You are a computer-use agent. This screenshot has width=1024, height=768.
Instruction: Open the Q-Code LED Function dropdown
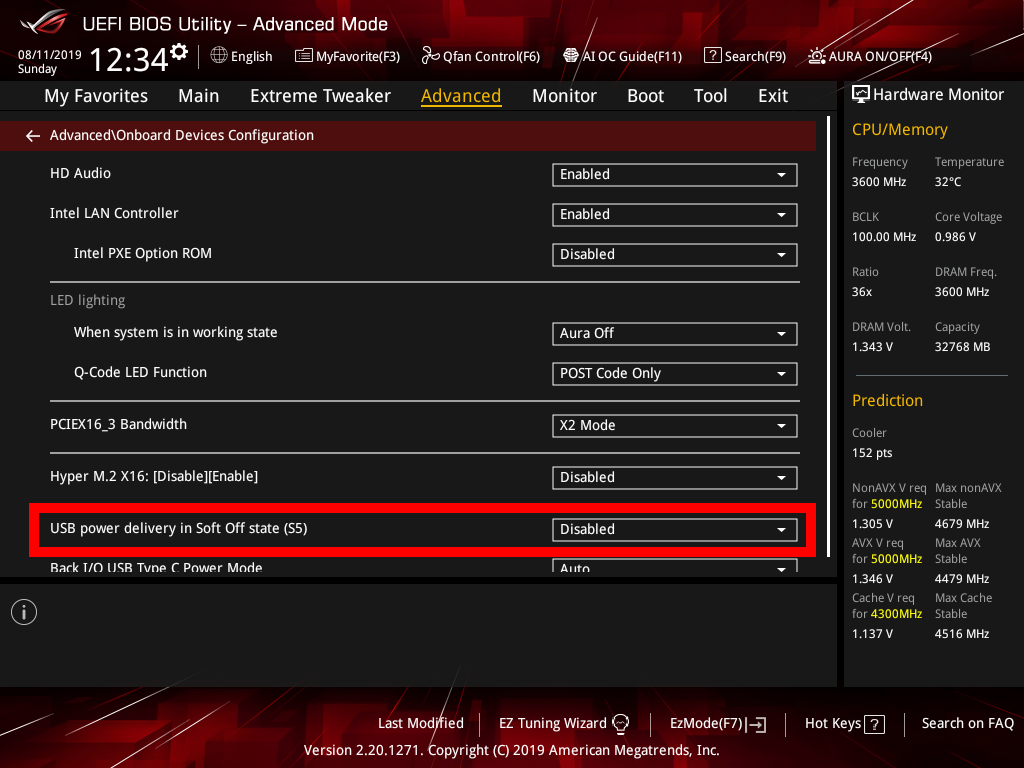coord(675,374)
